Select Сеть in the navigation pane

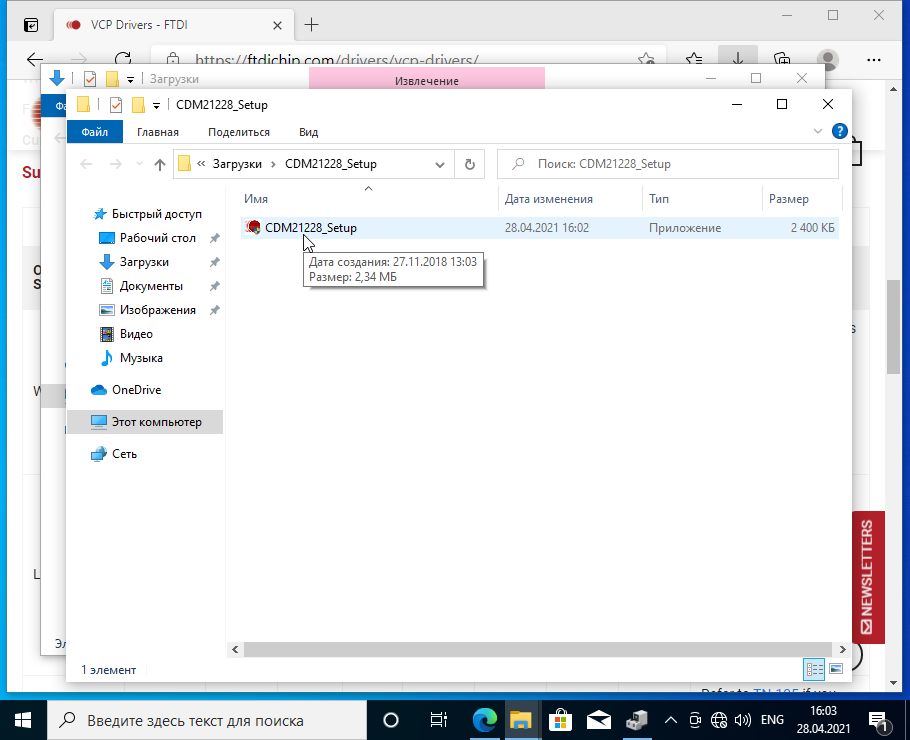(124, 454)
